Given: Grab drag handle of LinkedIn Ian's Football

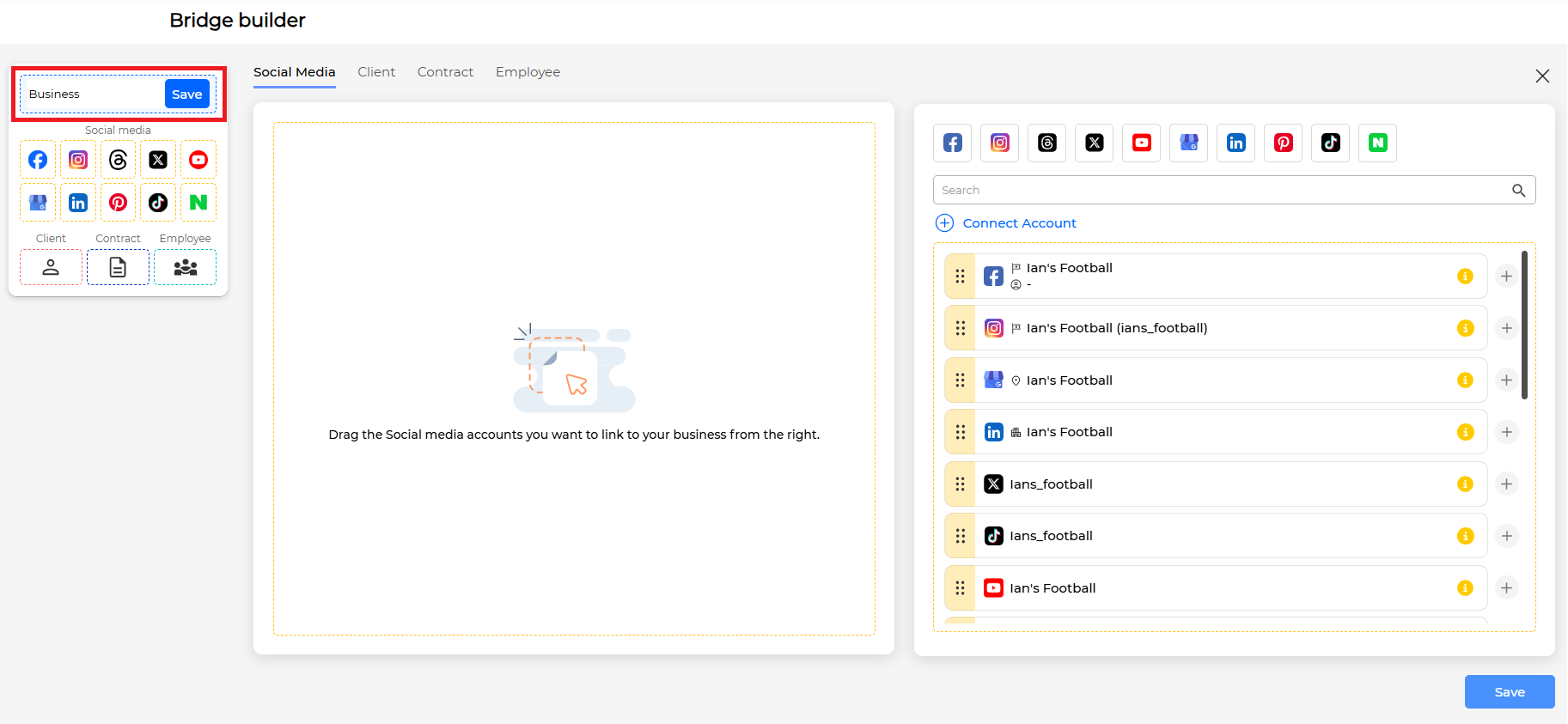Looking at the screenshot, I should pos(961,432).
